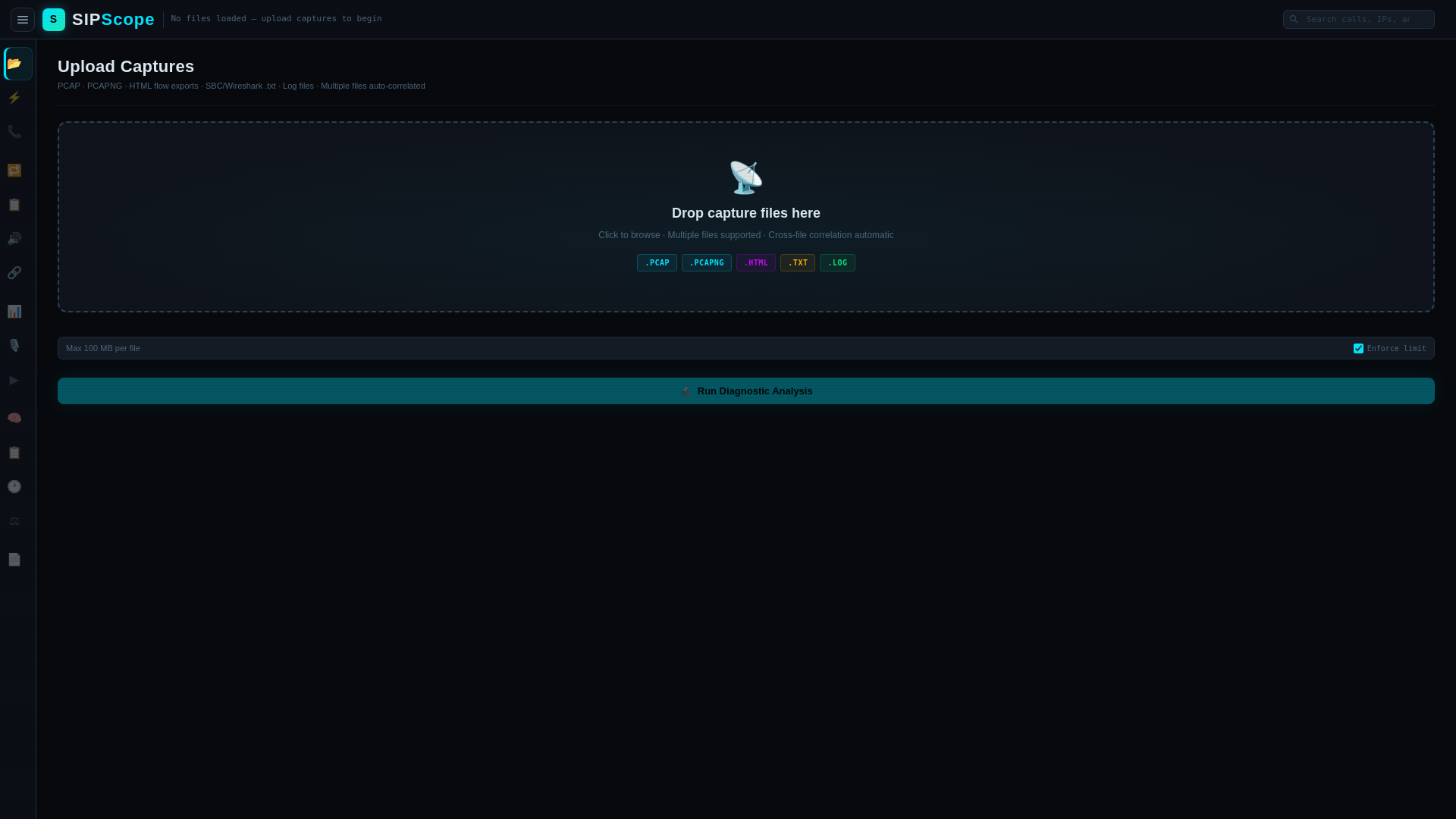Click the .HTML file type badge
Image resolution: width=1456 pixels, height=819 pixels.
[x=756, y=263]
